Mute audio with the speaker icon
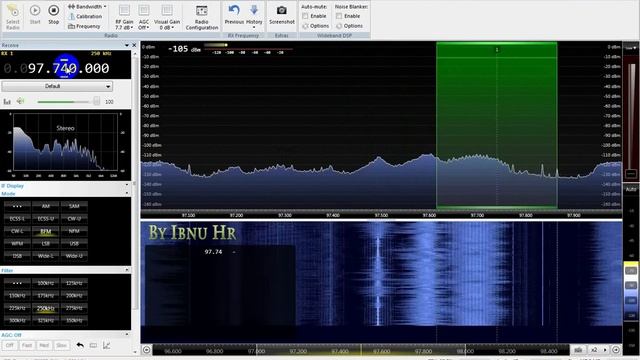The image size is (640, 360). pyautogui.click(x=20, y=101)
